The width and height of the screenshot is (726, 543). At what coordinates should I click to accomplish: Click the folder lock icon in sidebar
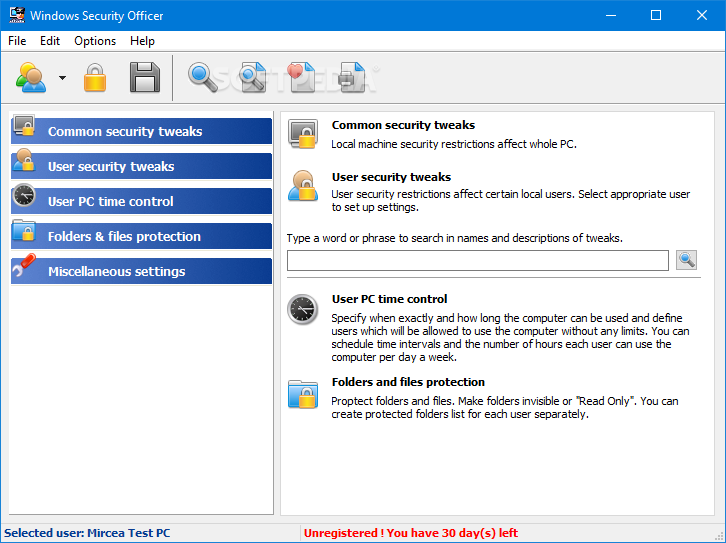click(24, 230)
